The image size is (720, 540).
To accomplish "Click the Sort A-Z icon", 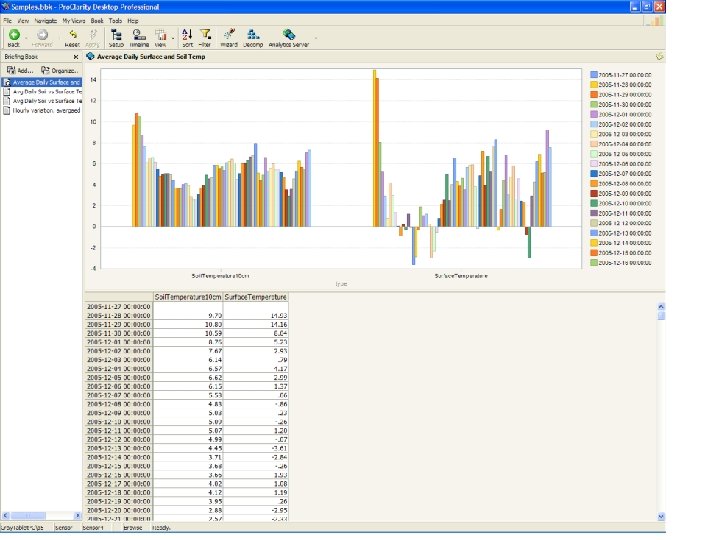I will pos(188,36).
